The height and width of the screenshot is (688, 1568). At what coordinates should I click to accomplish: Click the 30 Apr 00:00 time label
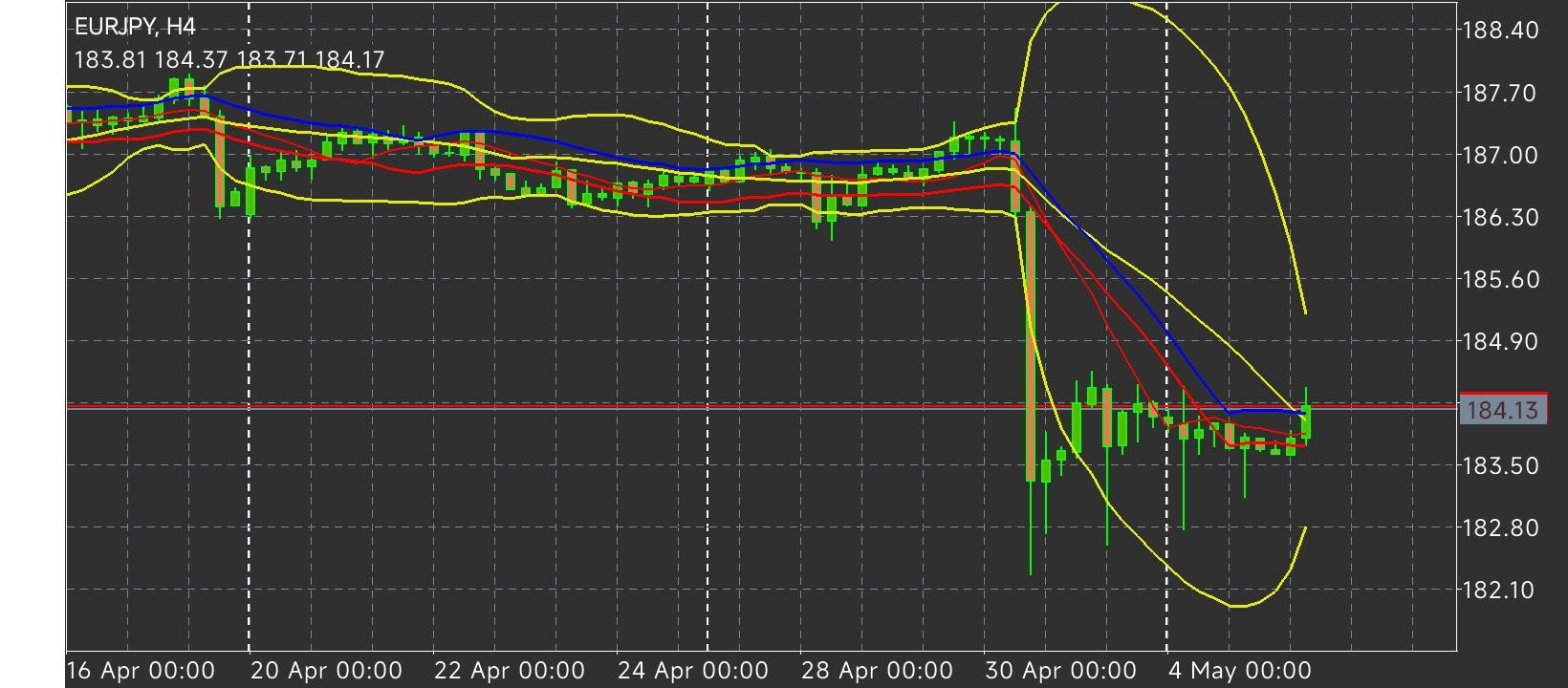pos(1060,670)
